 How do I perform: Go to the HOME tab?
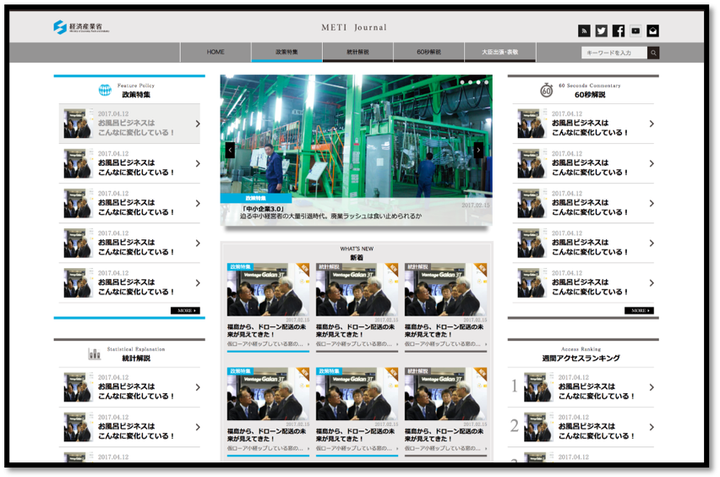[215, 52]
